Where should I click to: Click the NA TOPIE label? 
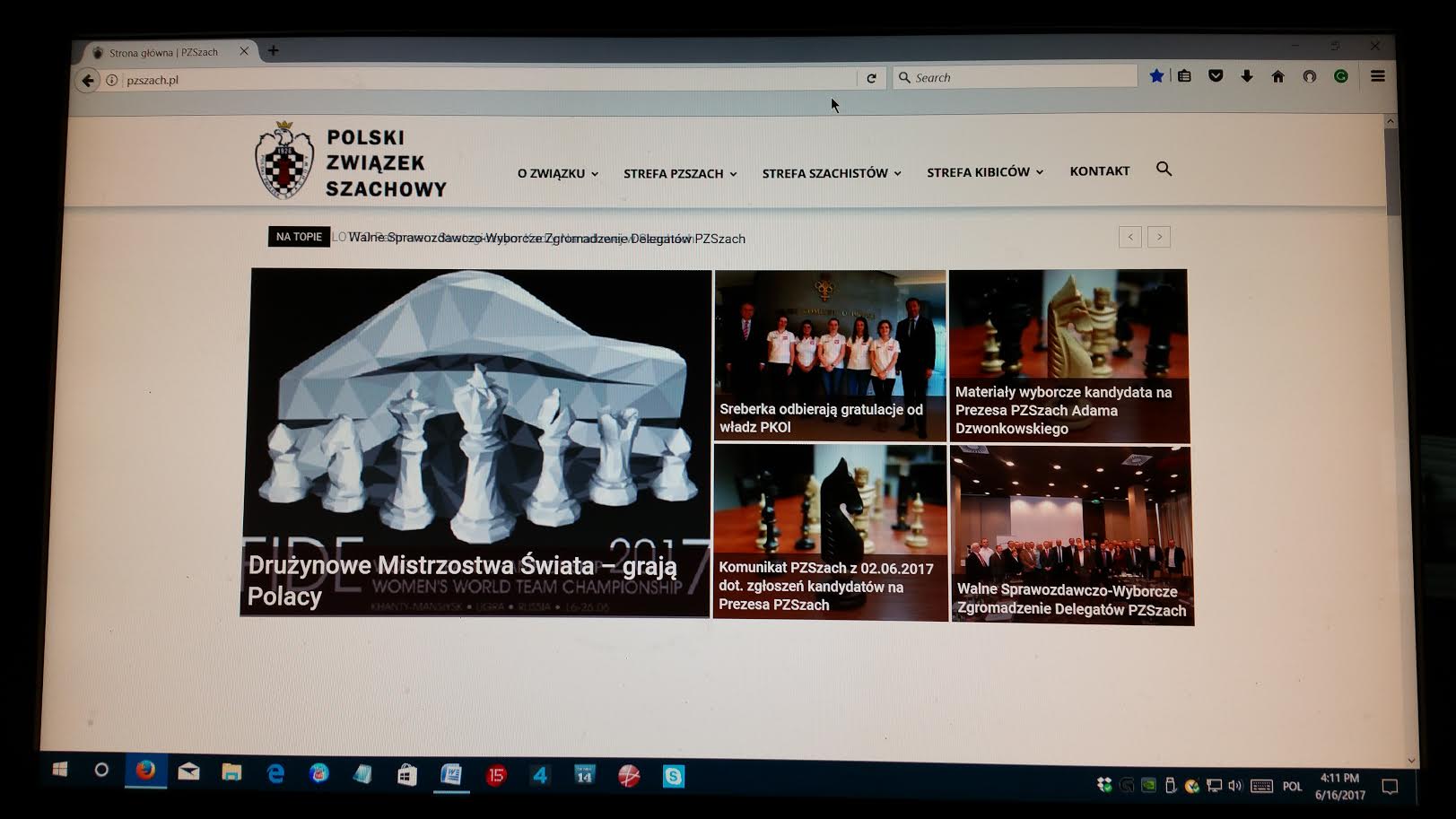point(299,237)
